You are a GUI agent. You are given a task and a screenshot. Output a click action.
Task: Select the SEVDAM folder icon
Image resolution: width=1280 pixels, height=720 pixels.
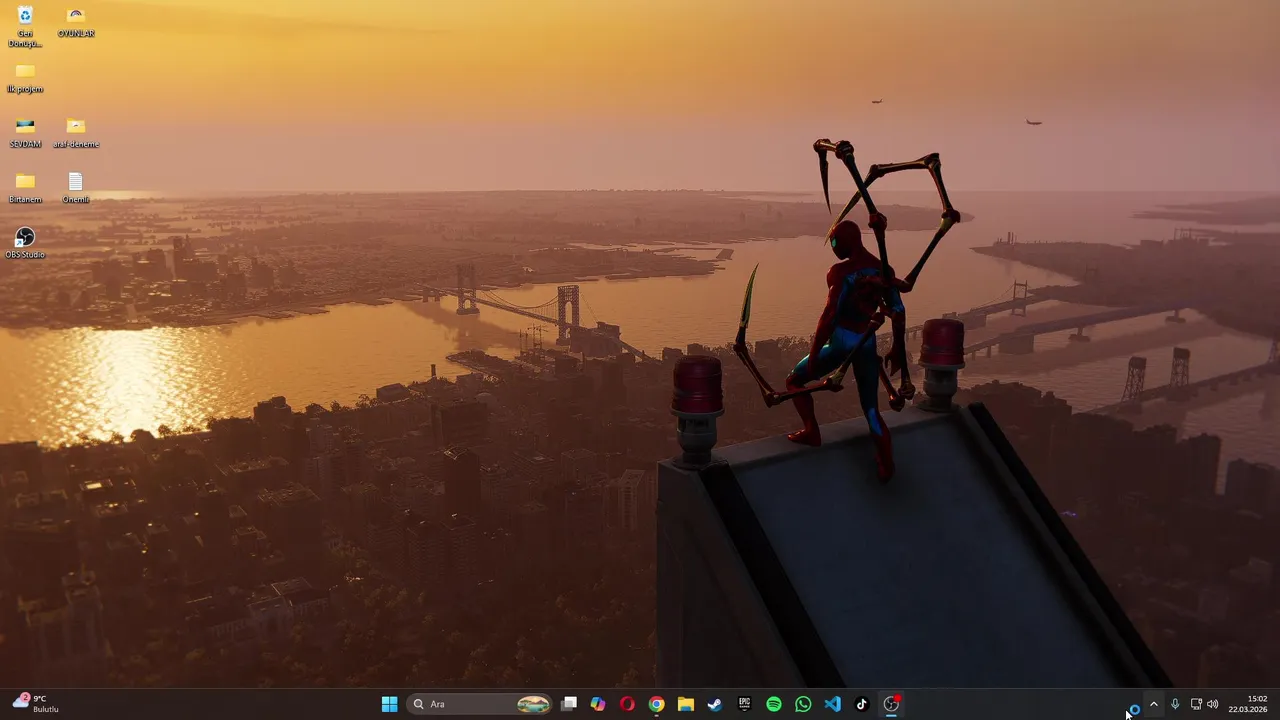click(x=25, y=133)
